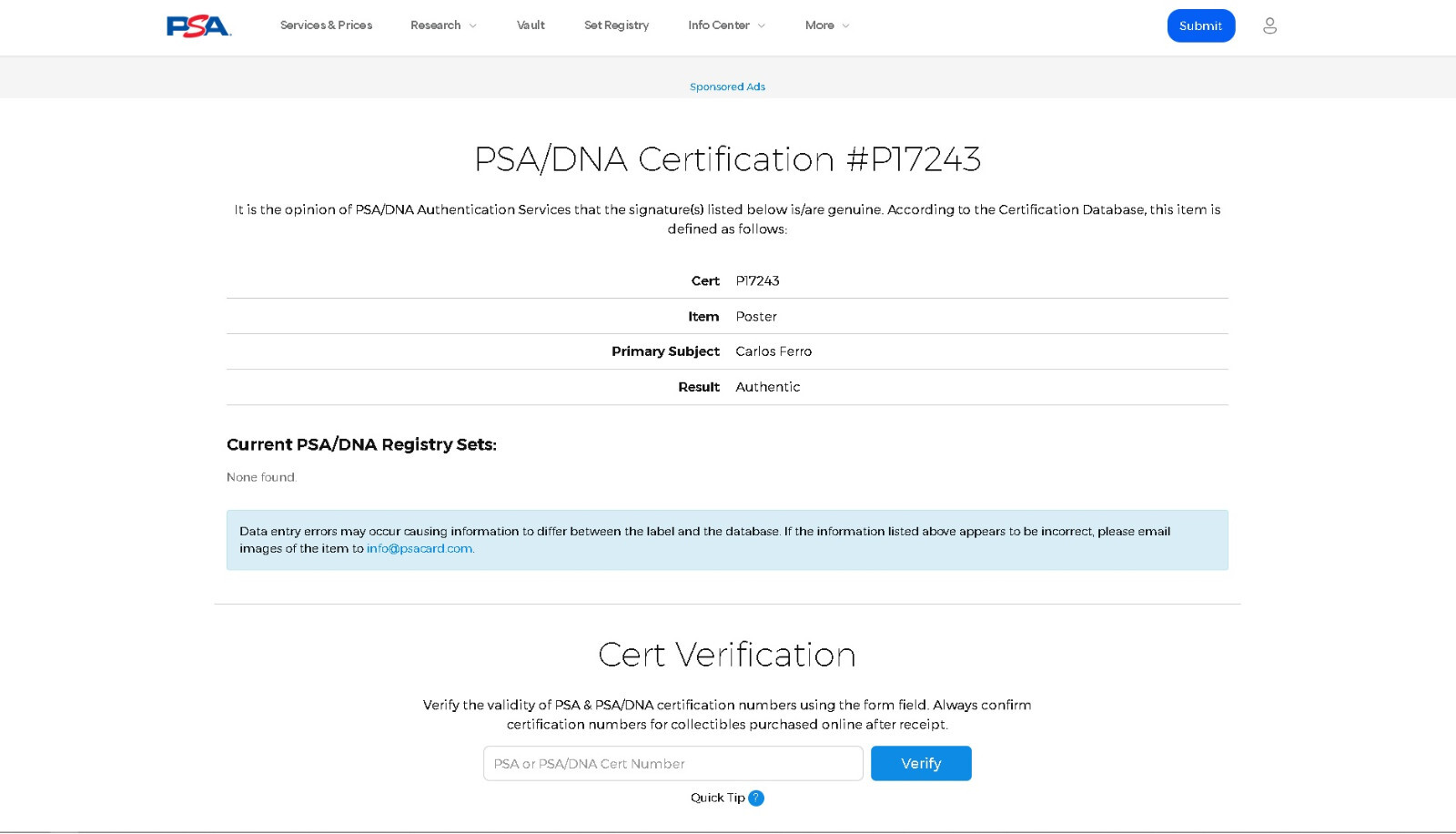Image resolution: width=1456 pixels, height=834 pixels.
Task: Focus the PSA/DNA Cert Number input field
Action: tap(672, 764)
